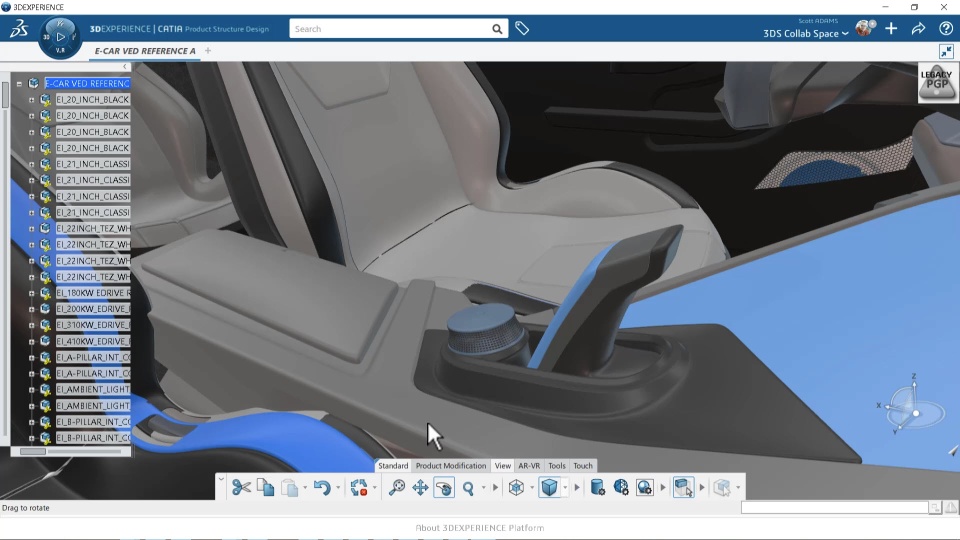Click the plus Add icon in header
Screen dimensions: 960x540
pos(891,28)
